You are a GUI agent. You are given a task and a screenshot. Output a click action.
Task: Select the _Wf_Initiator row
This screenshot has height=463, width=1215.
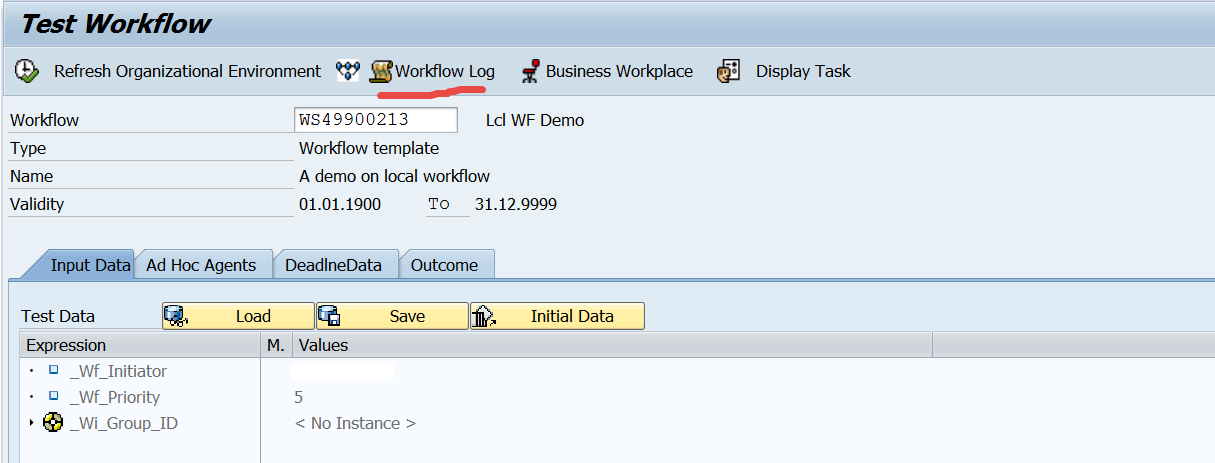coord(118,371)
